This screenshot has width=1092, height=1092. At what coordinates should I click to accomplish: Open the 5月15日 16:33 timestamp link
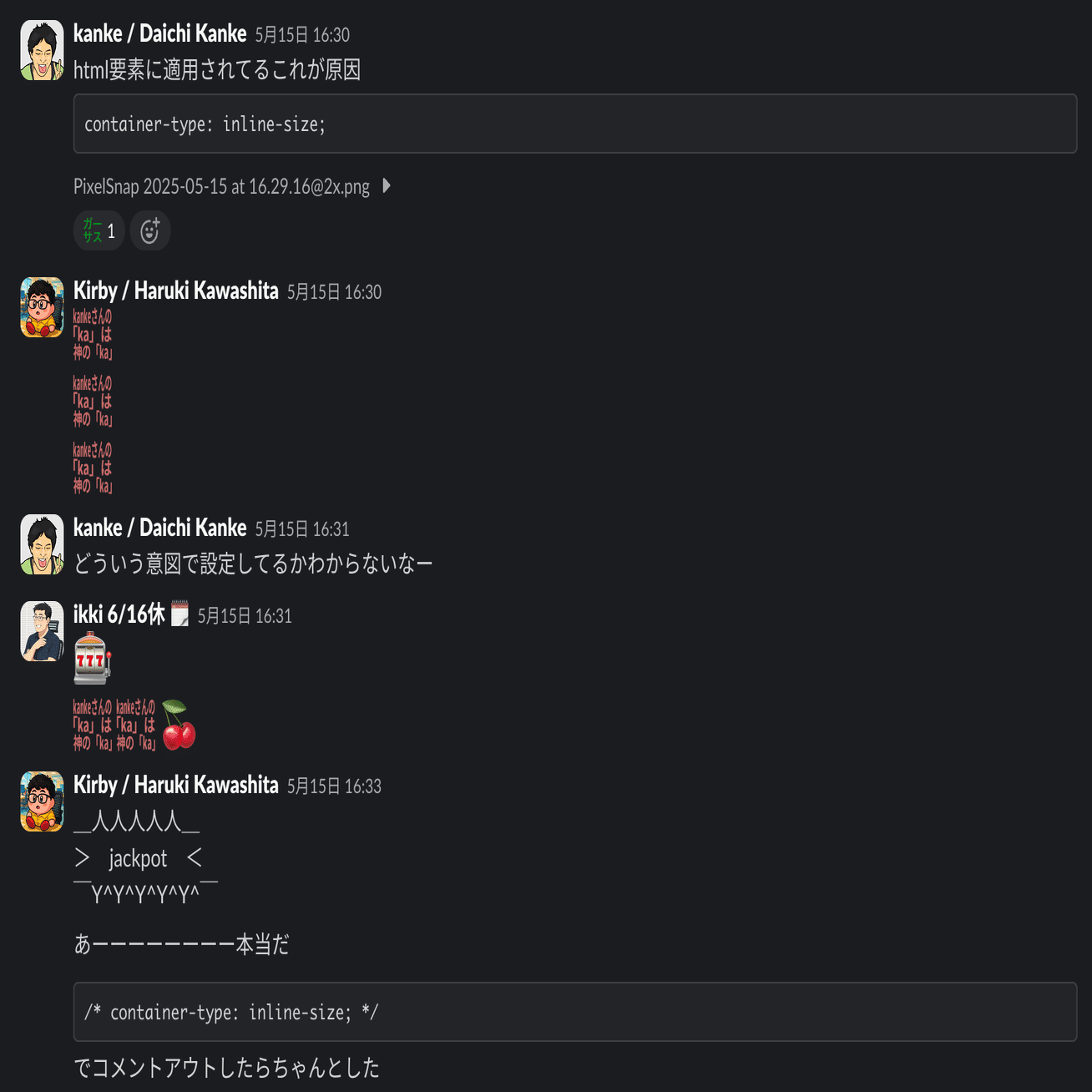pyautogui.click(x=334, y=786)
